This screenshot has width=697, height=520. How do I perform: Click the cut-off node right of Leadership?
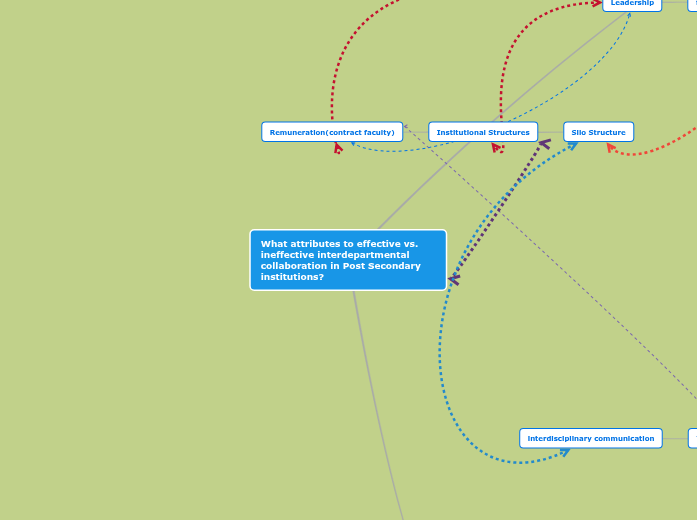(x=692, y=4)
